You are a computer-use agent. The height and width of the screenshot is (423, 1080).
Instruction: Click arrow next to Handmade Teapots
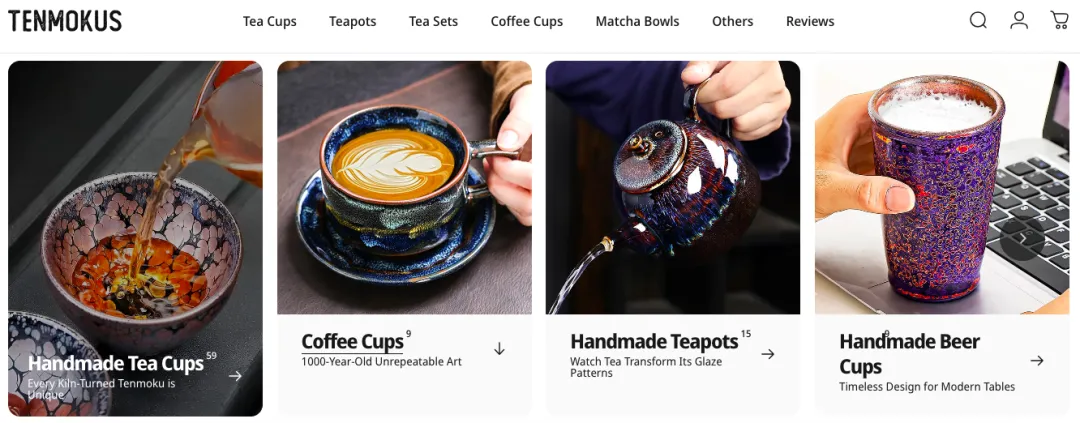point(768,354)
